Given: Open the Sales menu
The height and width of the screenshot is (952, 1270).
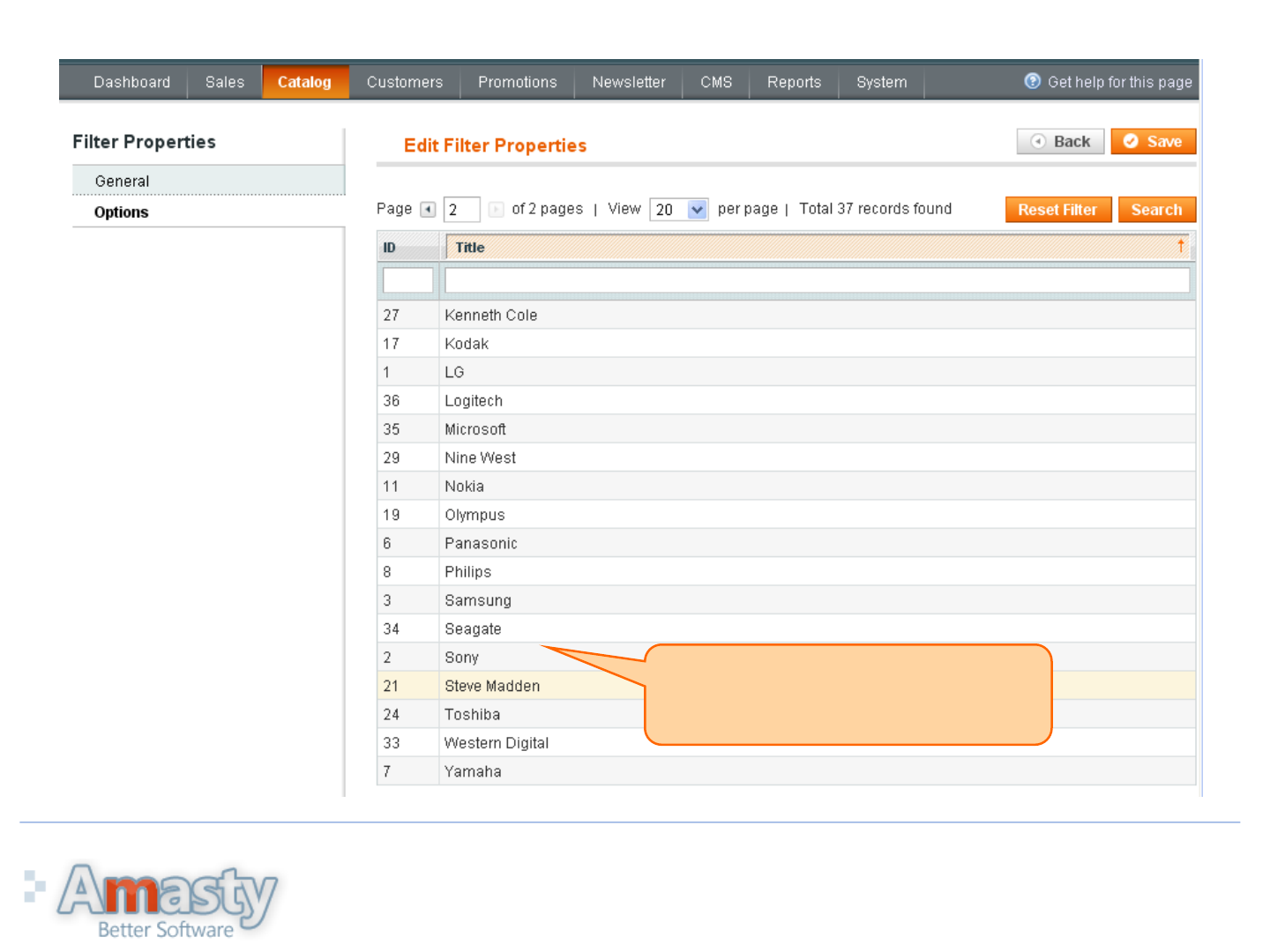Looking at the screenshot, I should tap(225, 82).
